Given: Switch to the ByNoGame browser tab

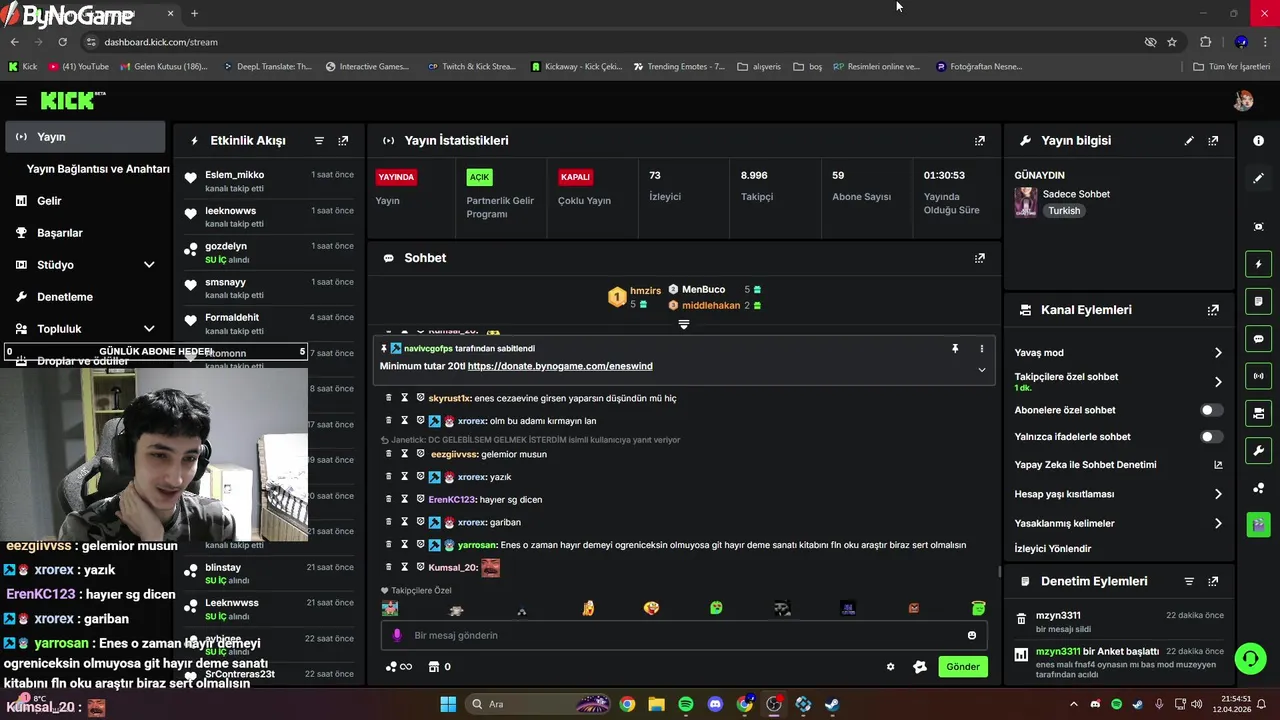Looking at the screenshot, I should pos(90,14).
